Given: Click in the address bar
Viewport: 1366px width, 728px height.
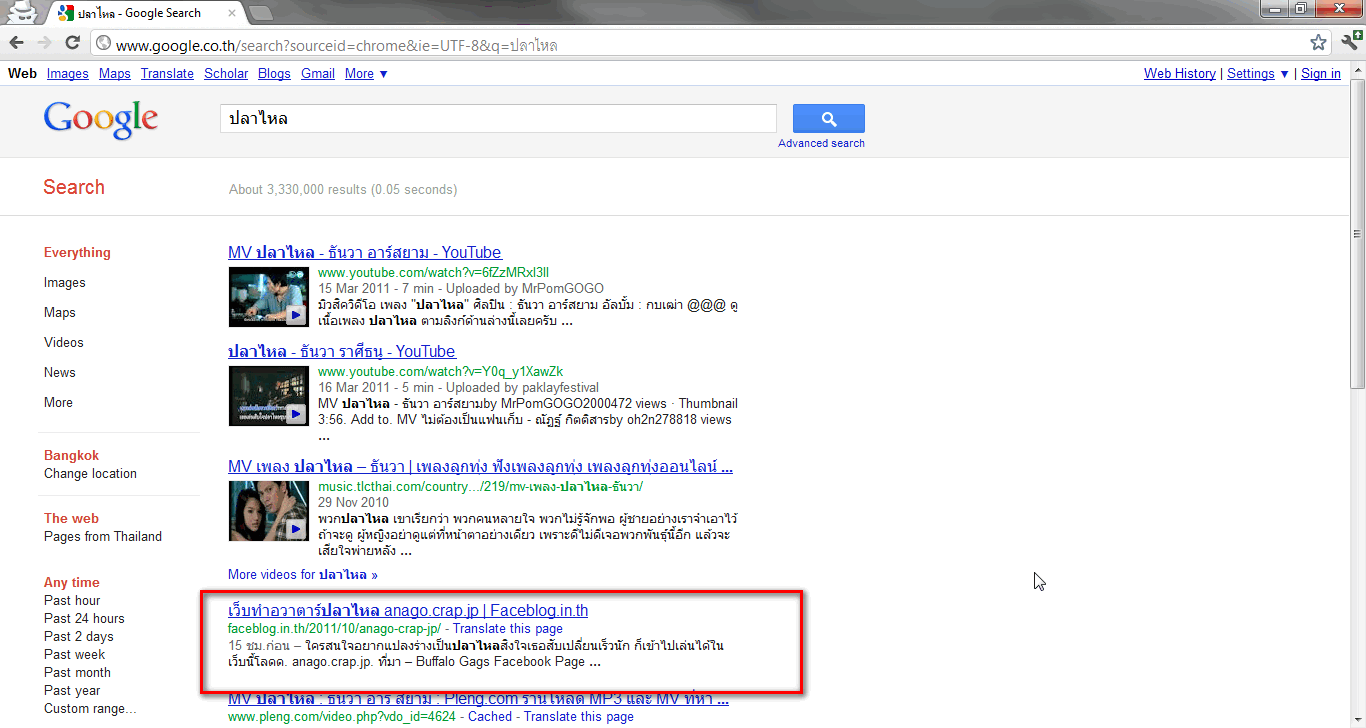Looking at the screenshot, I should pos(700,44).
